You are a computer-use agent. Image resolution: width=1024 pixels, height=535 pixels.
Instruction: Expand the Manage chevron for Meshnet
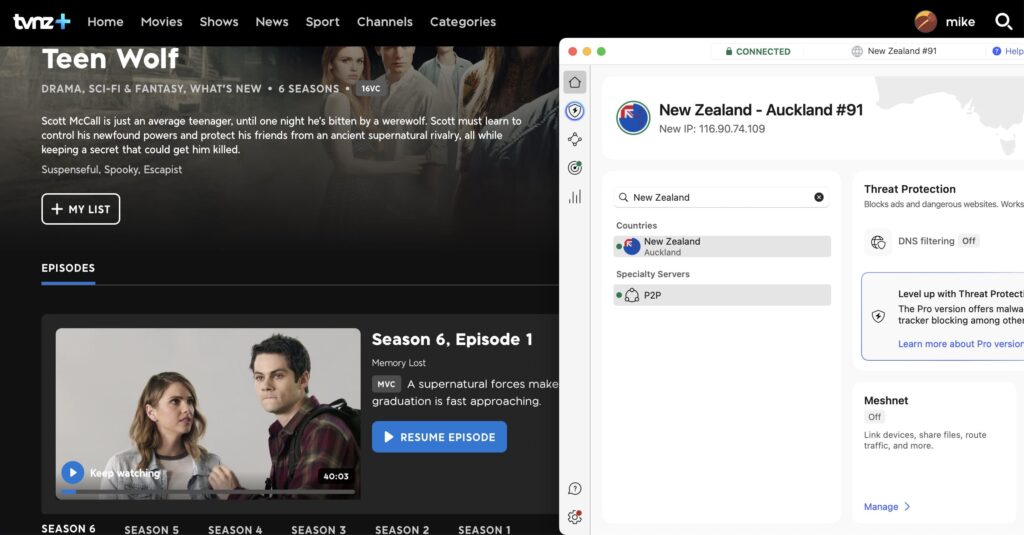(x=907, y=507)
